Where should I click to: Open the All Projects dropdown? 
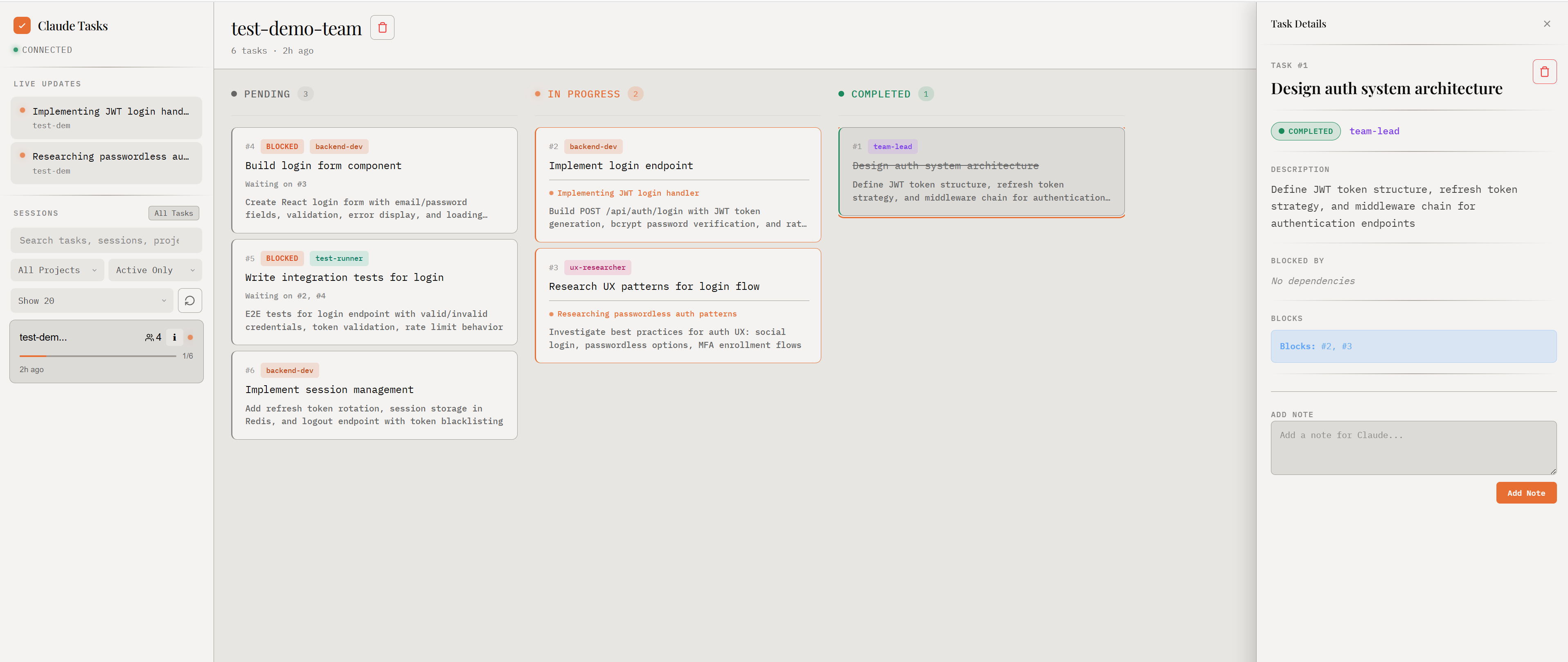[x=56, y=270]
